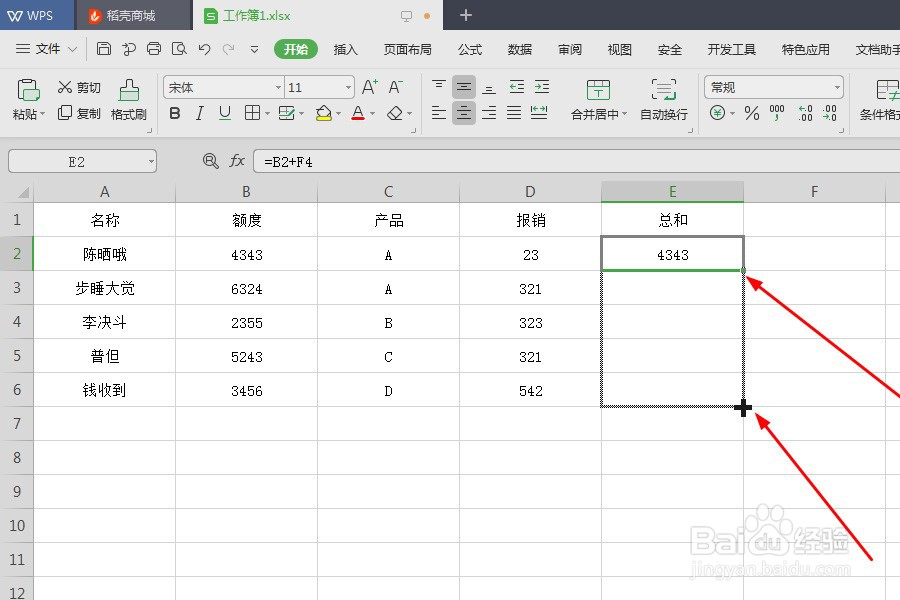Toggle center horizontal alignment
The image size is (900, 600).
point(464,113)
